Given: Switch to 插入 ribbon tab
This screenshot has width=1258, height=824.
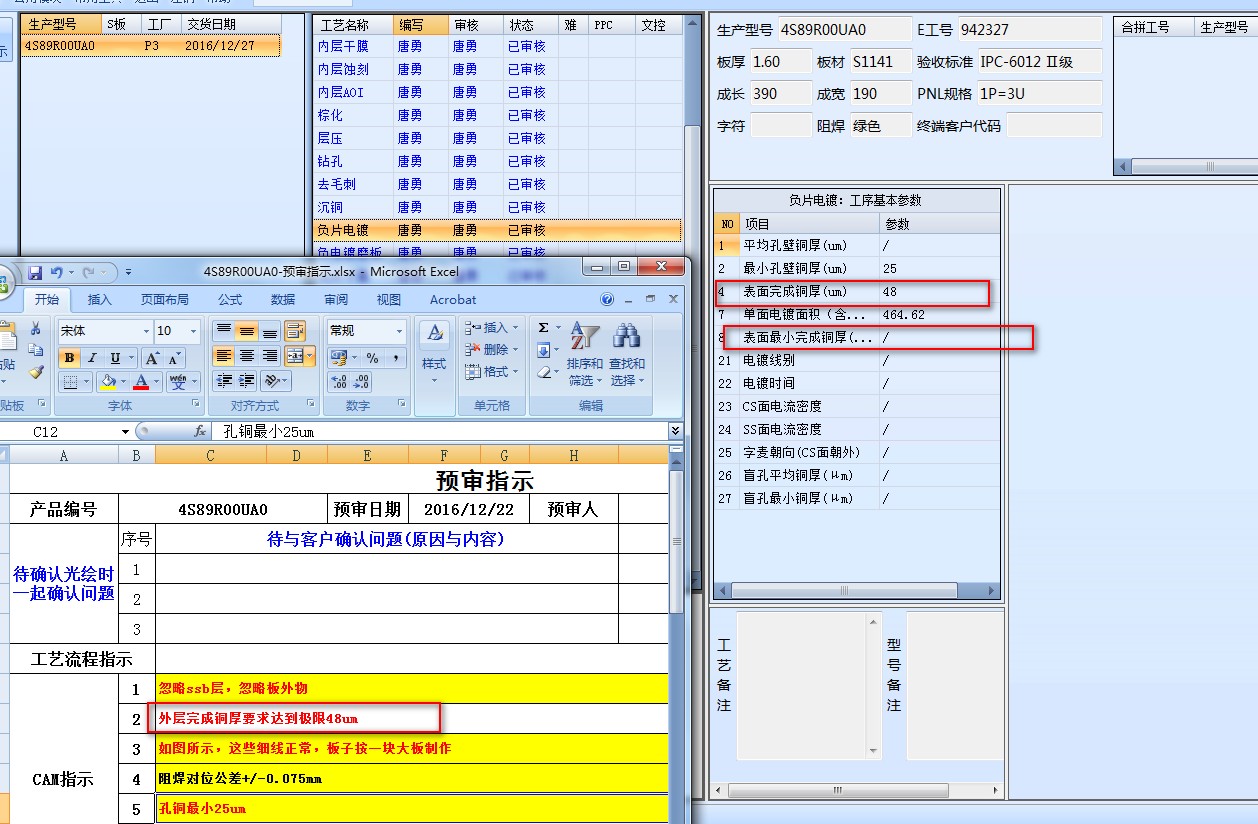Looking at the screenshot, I should point(100,299).
